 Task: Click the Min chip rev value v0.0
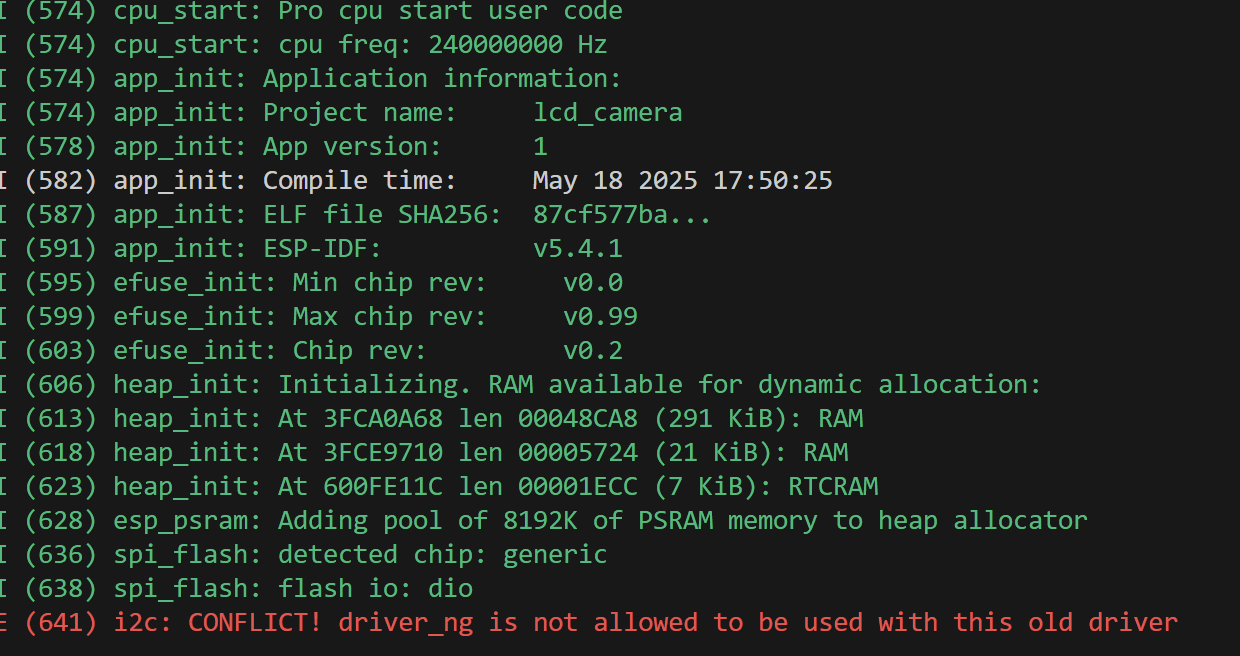[x=592, y=283]
